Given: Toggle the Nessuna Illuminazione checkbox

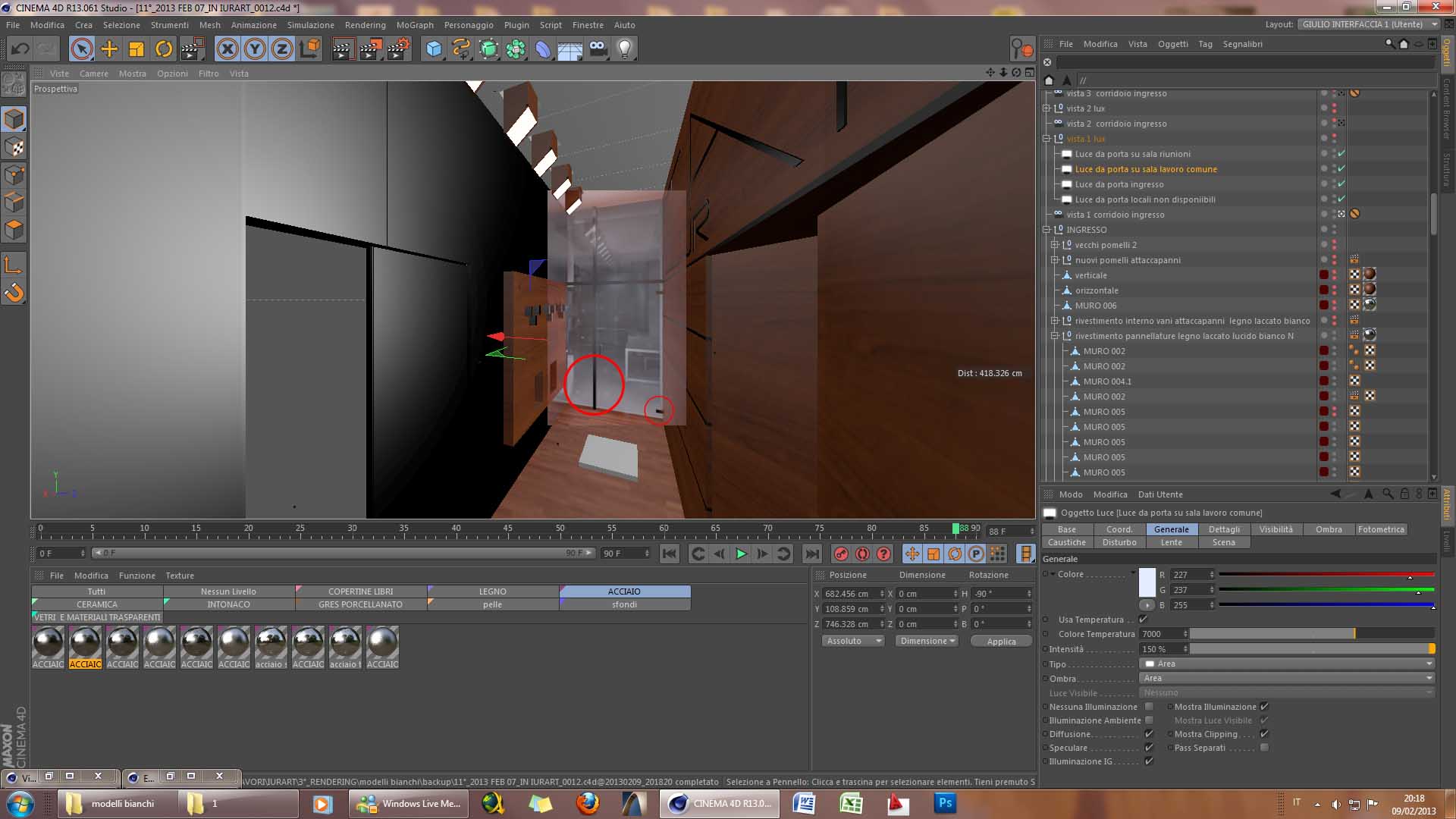Looking at the screenshot, I should click(1149, 707).
